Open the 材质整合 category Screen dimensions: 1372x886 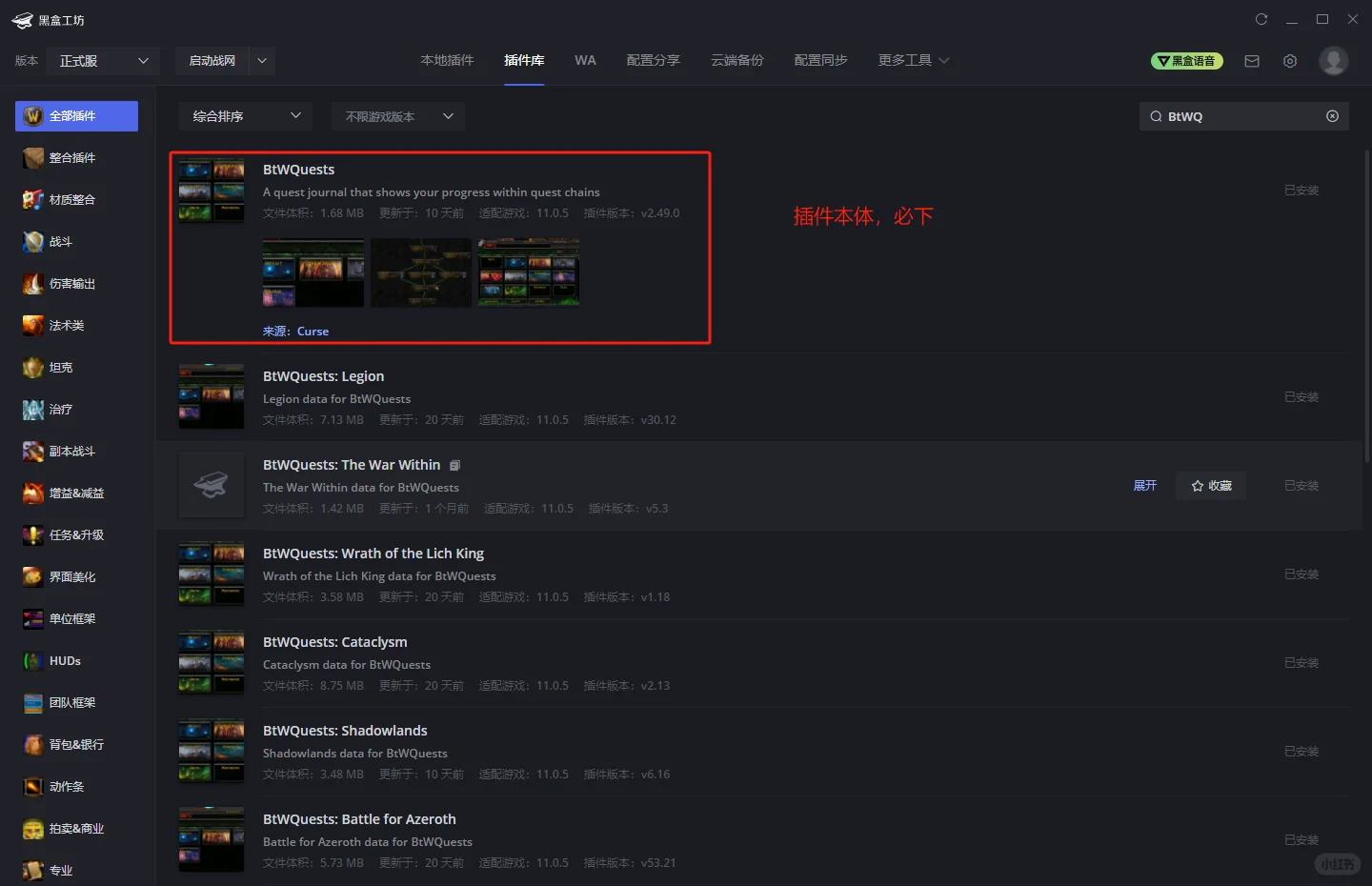pyautogui.click(x=76, y=200)
